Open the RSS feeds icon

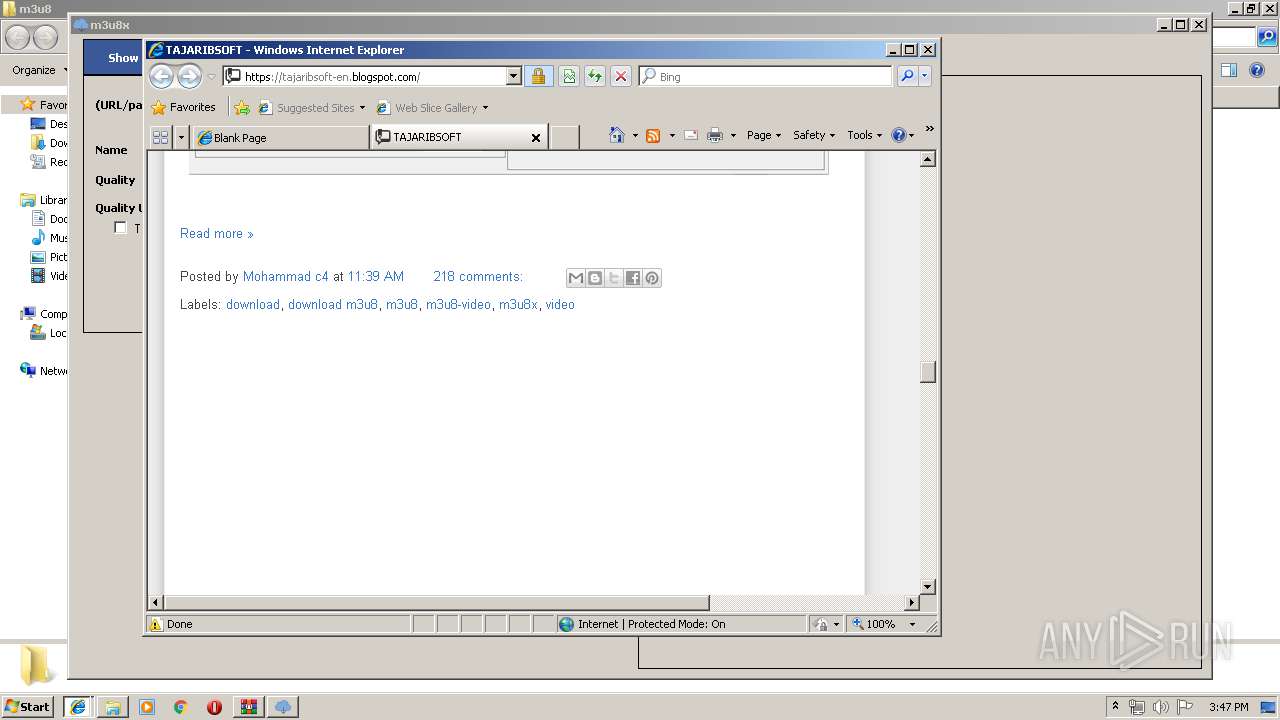point(653,135)
